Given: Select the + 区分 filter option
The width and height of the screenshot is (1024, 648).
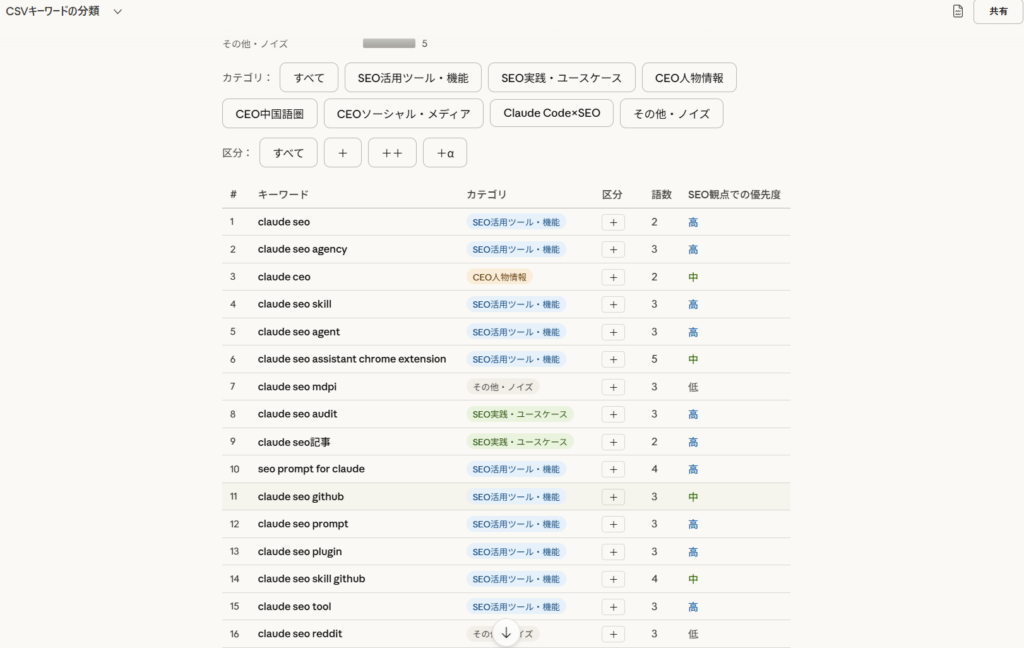Looking at the screenshot, I should tap(342, 152).
